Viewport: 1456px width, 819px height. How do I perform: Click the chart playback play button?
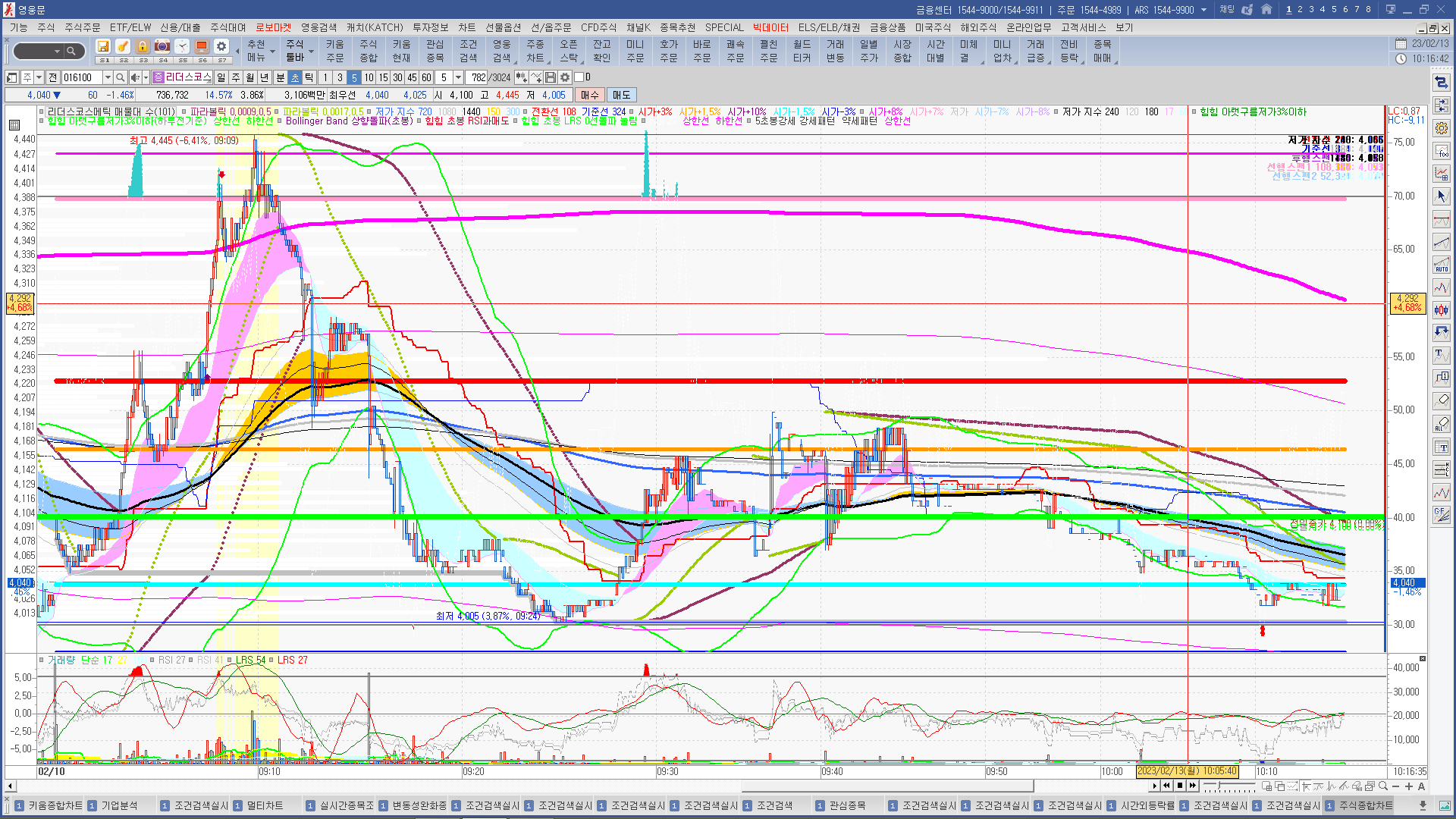[1155, 786]
